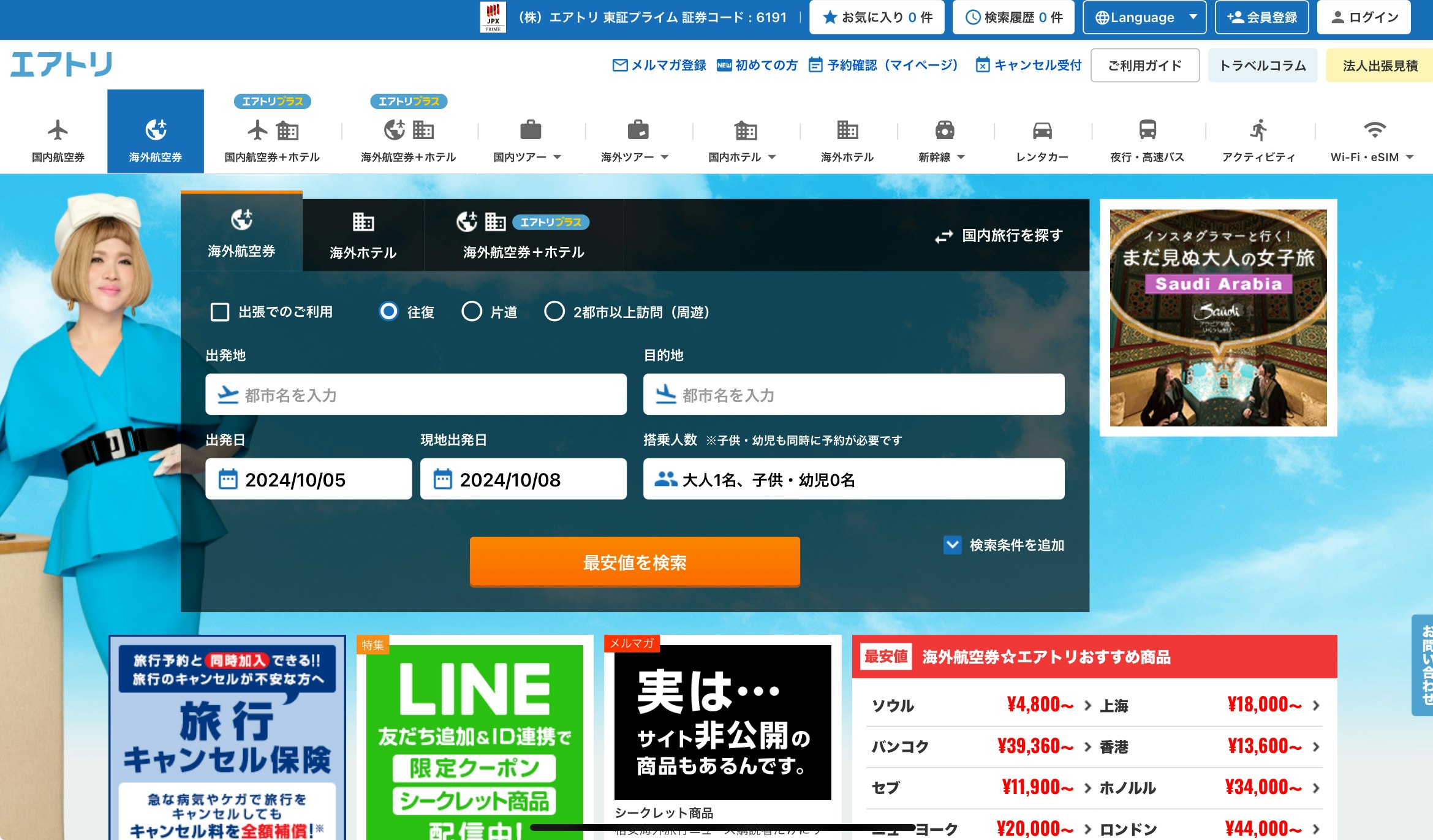This screenshot has width=1433, height=840.
Task: Expand the Wi-Fi・eSIM dropdown arrow
Action: [x=1410, y=157]
